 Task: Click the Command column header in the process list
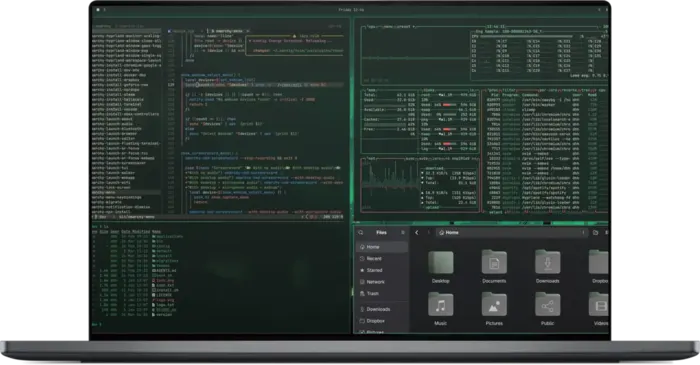[531, 95]
